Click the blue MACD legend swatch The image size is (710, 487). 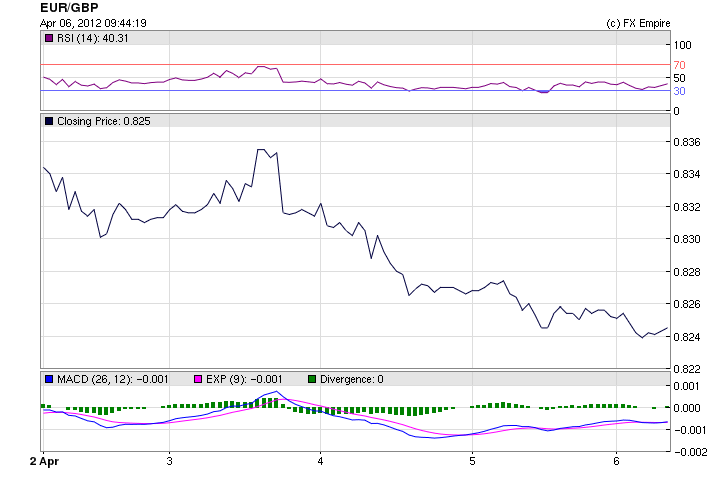click(48, 379)
